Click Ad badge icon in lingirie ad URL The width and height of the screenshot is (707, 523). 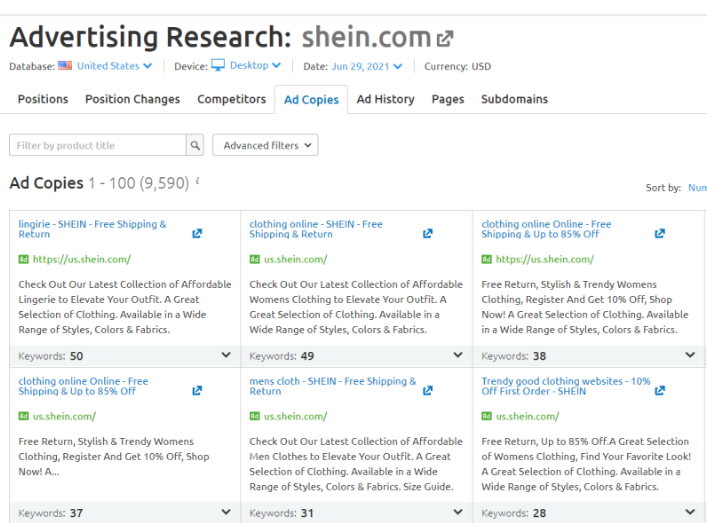click(x=23, y=259)
